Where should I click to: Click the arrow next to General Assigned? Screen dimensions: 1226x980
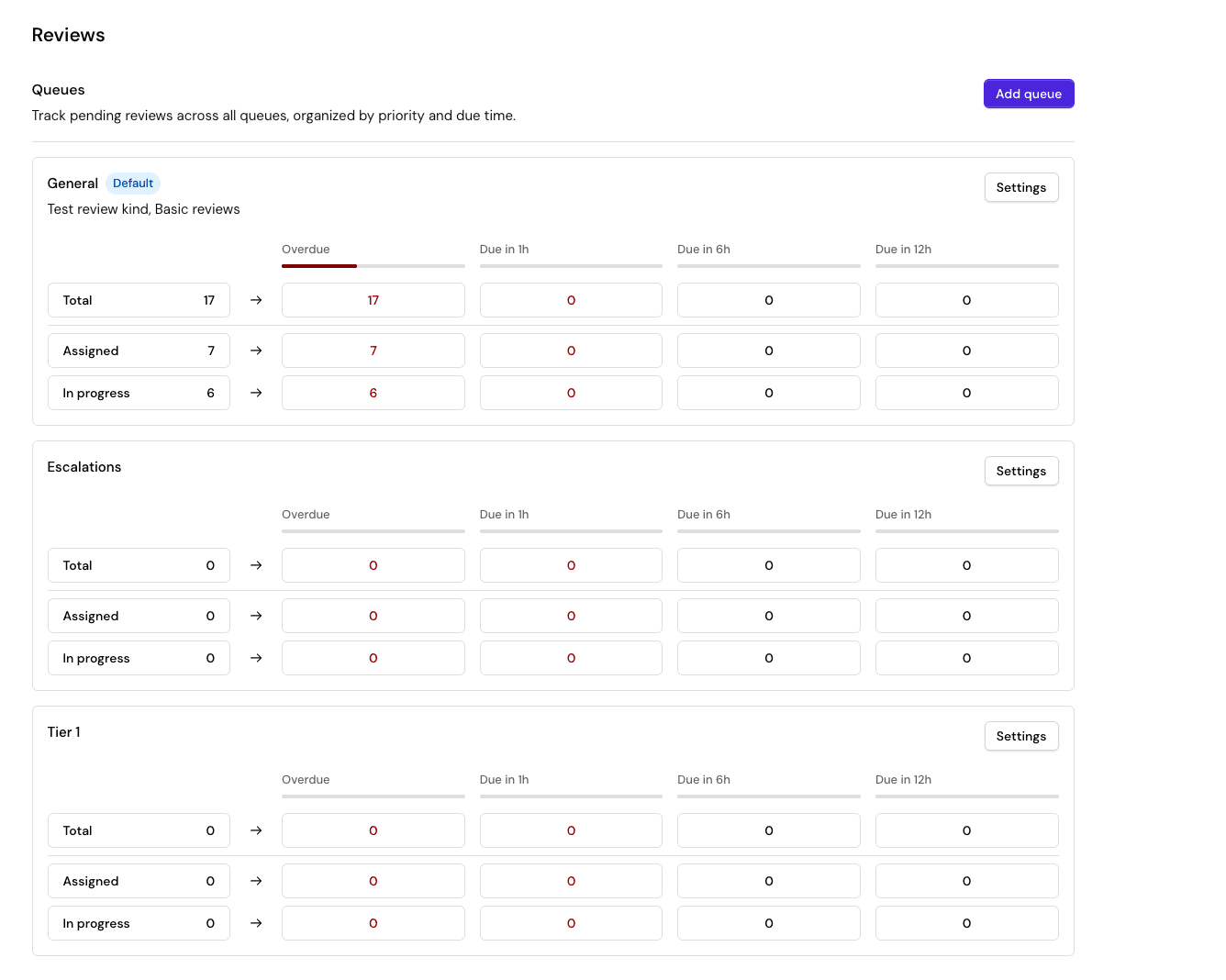(256, 351)
